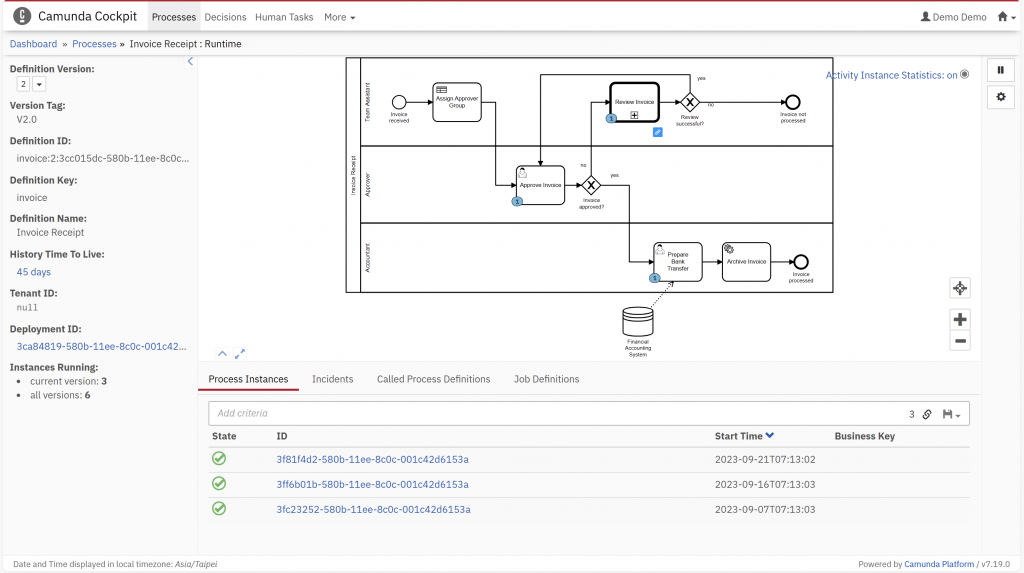1024x573 pixels.
Task: Open the Deployment ID link
Action: click(101, 346)
